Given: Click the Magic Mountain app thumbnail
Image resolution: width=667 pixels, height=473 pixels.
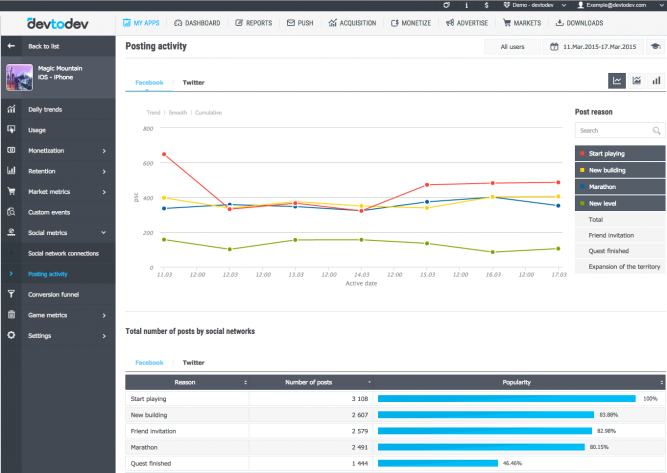Looking at the screenshot, I should click(19, 77).
